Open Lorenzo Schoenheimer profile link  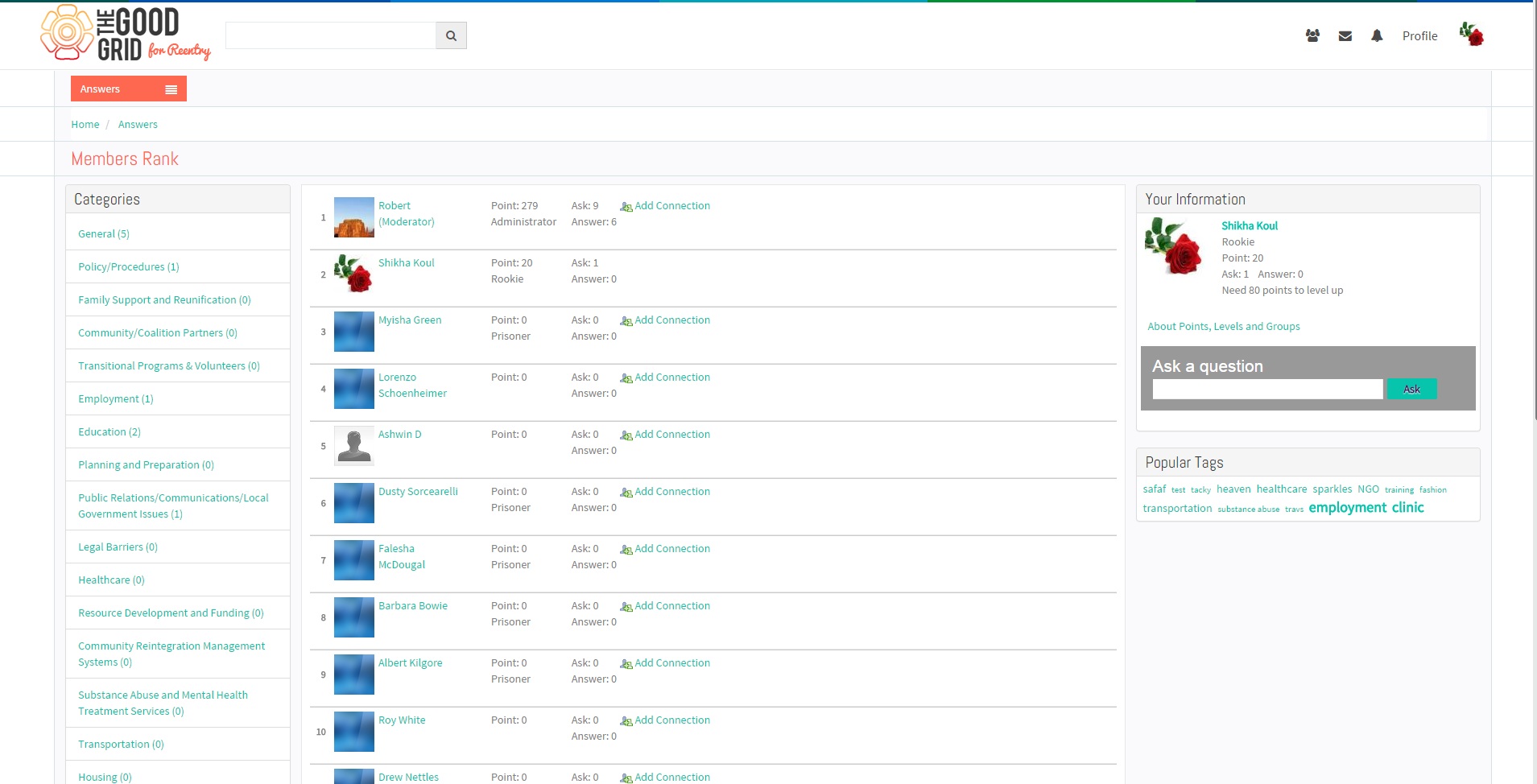(x=412, y=386)
